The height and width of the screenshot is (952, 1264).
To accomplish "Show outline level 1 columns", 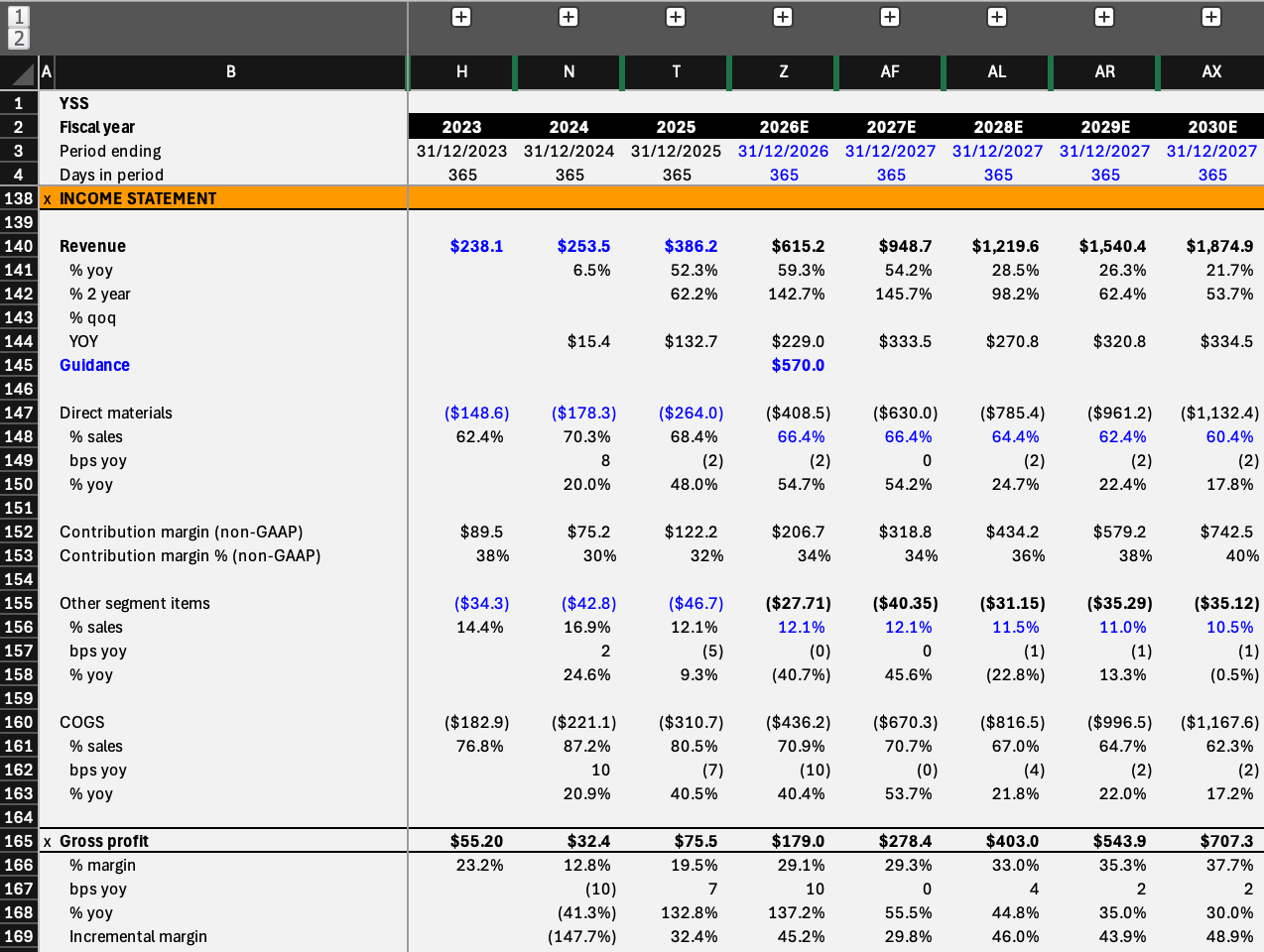I will [x=19, y=16].
